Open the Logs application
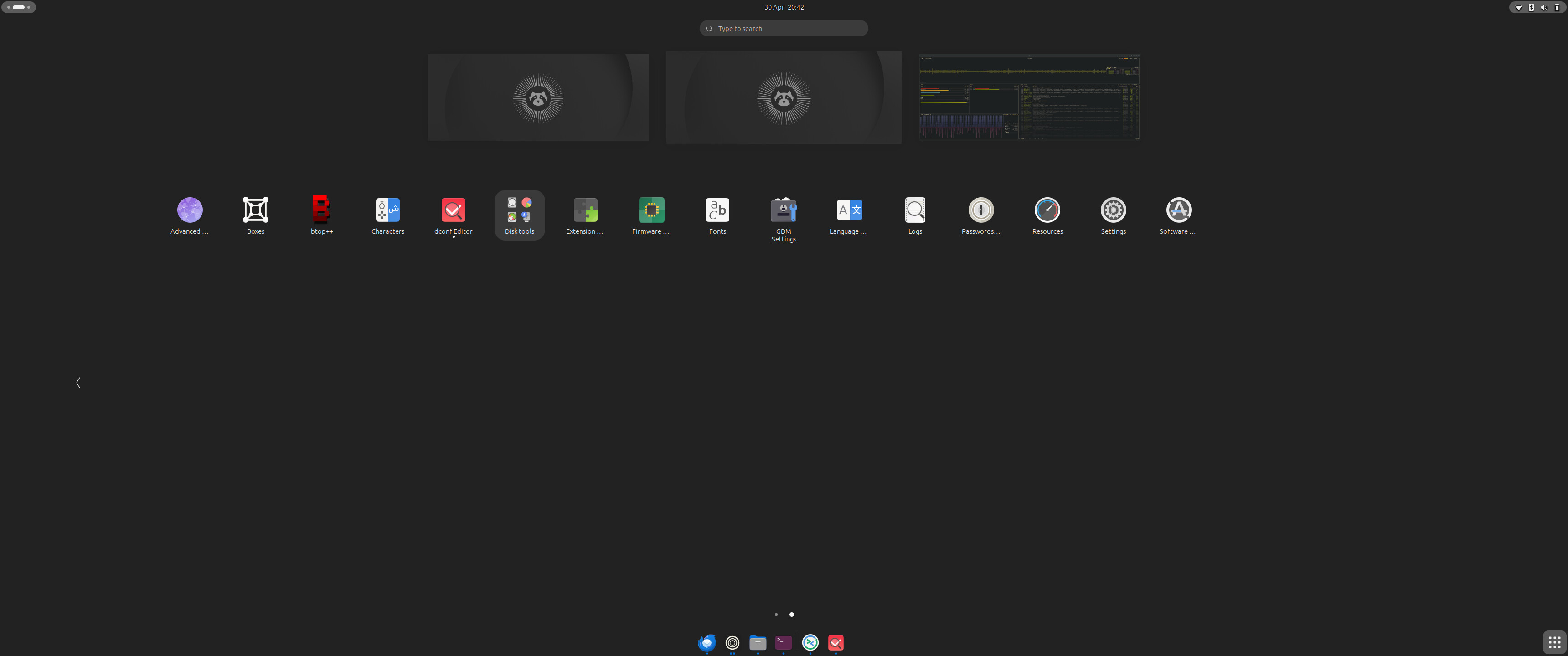1568x656 pixels. (915, 215)
